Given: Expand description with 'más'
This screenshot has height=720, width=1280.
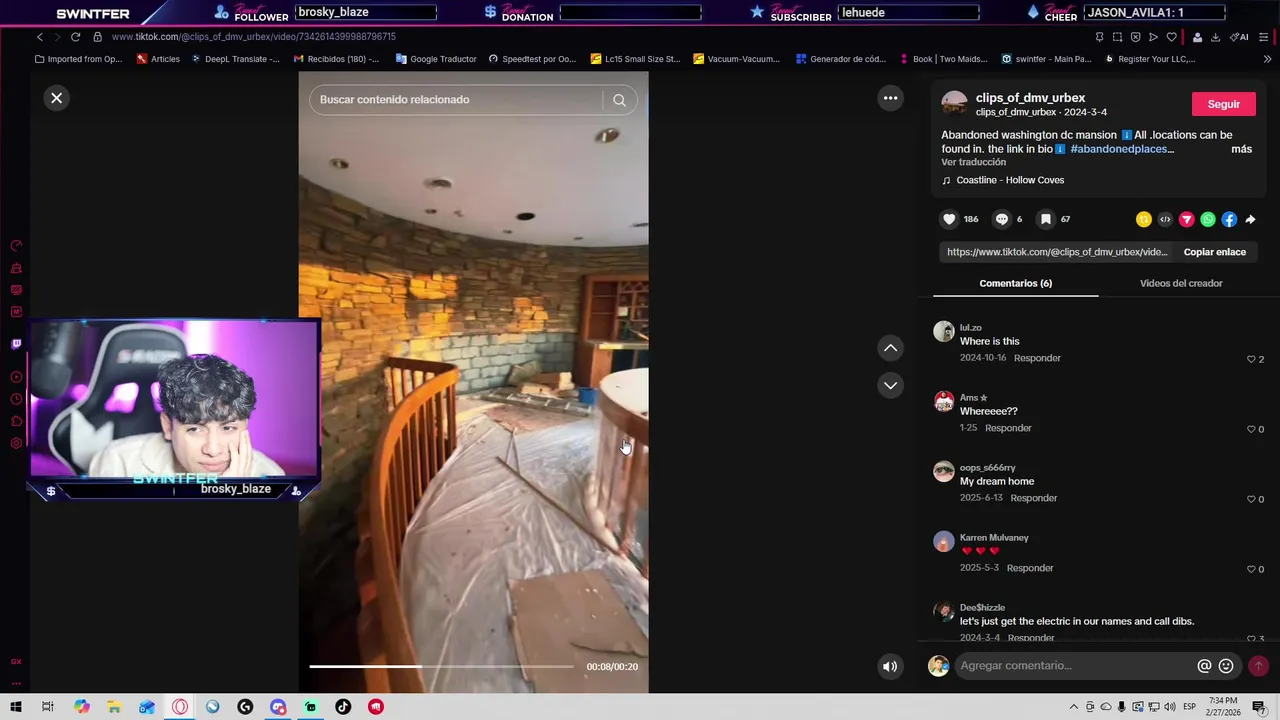Looking at the screenshot, I should coord(1241,149).
